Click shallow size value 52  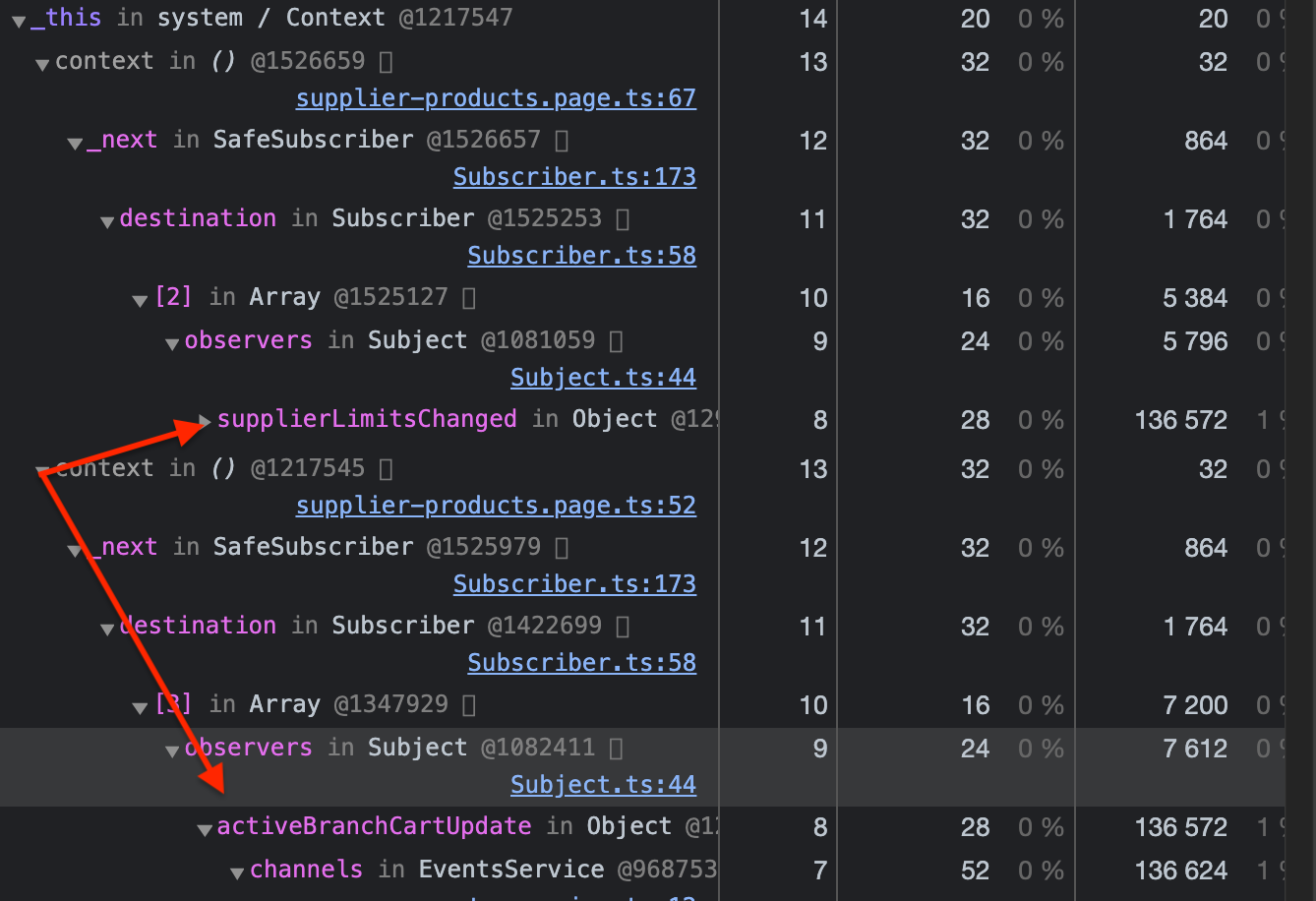pyautogui.click(x=975, y=871)
